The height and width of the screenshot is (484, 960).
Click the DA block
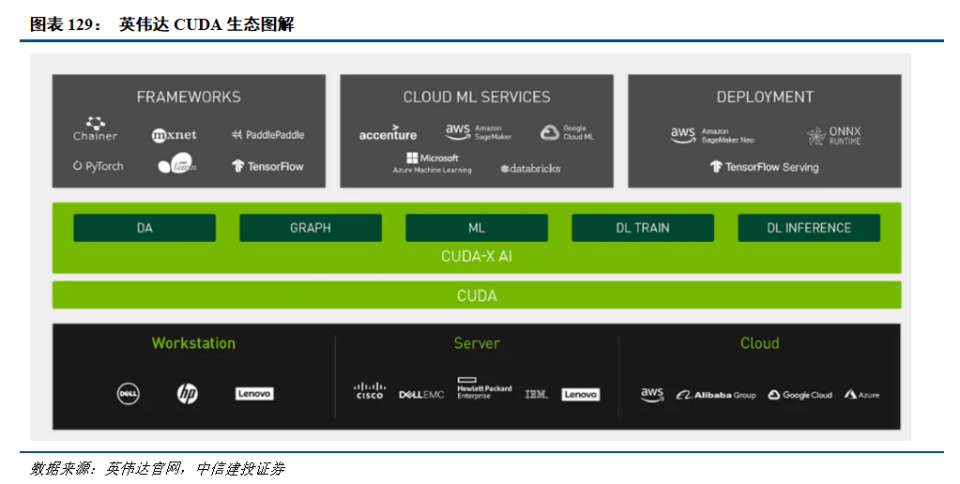pyautogui.click(x=144, y=228)
